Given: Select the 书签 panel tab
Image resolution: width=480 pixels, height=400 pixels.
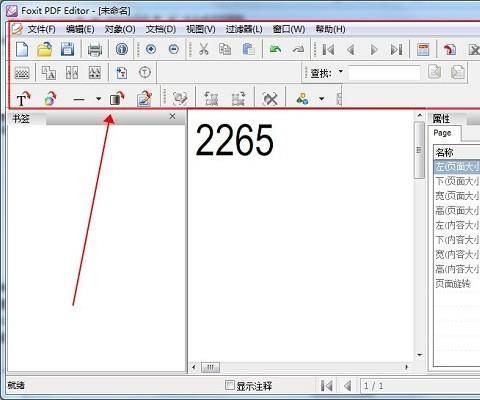Looking at the screenshot, I should [x=21, y=119].
